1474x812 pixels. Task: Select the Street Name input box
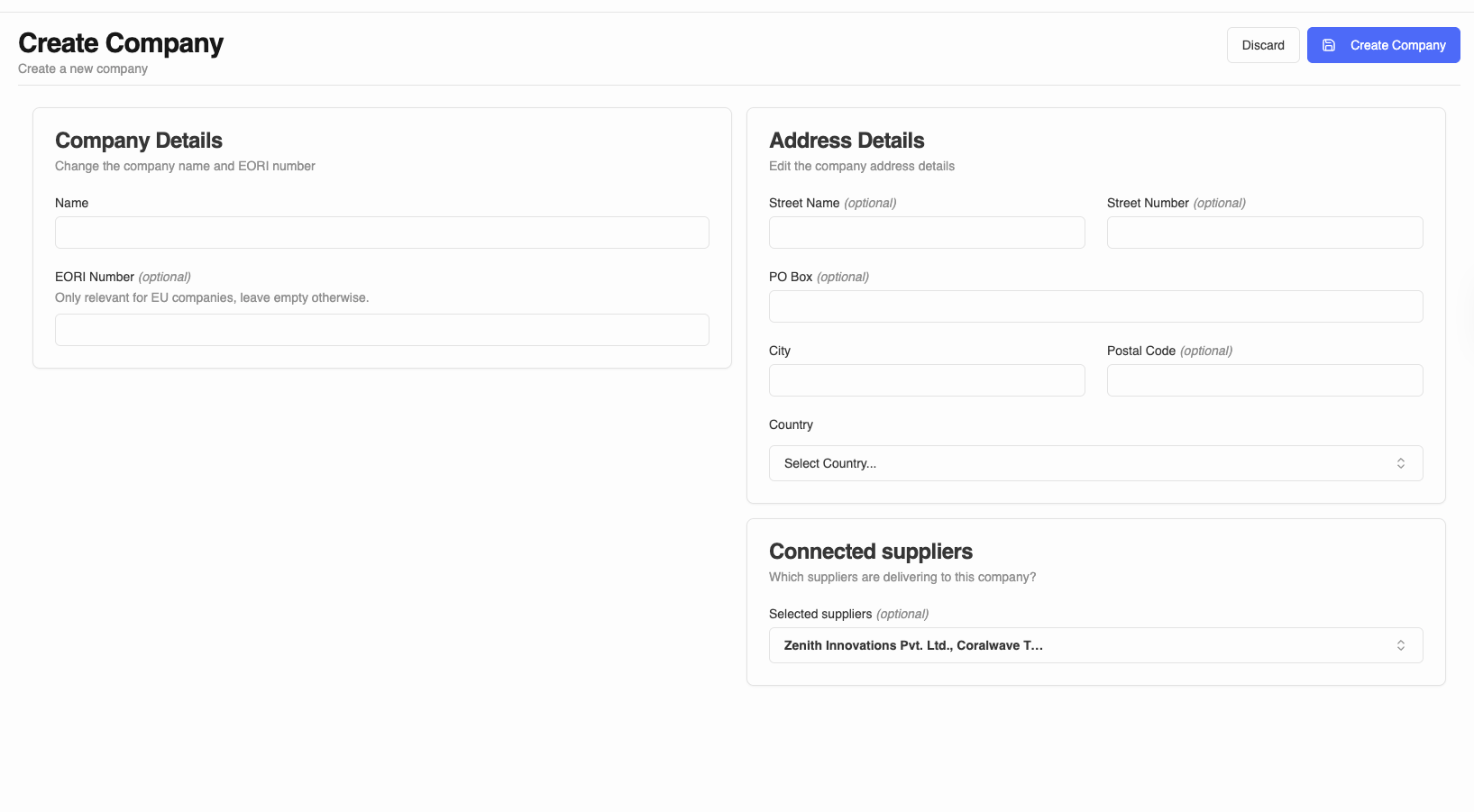[926, 233]
